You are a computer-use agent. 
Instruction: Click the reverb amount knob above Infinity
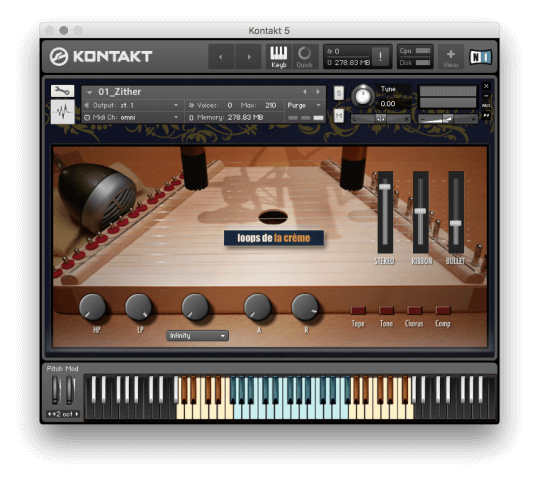[195, 307]
